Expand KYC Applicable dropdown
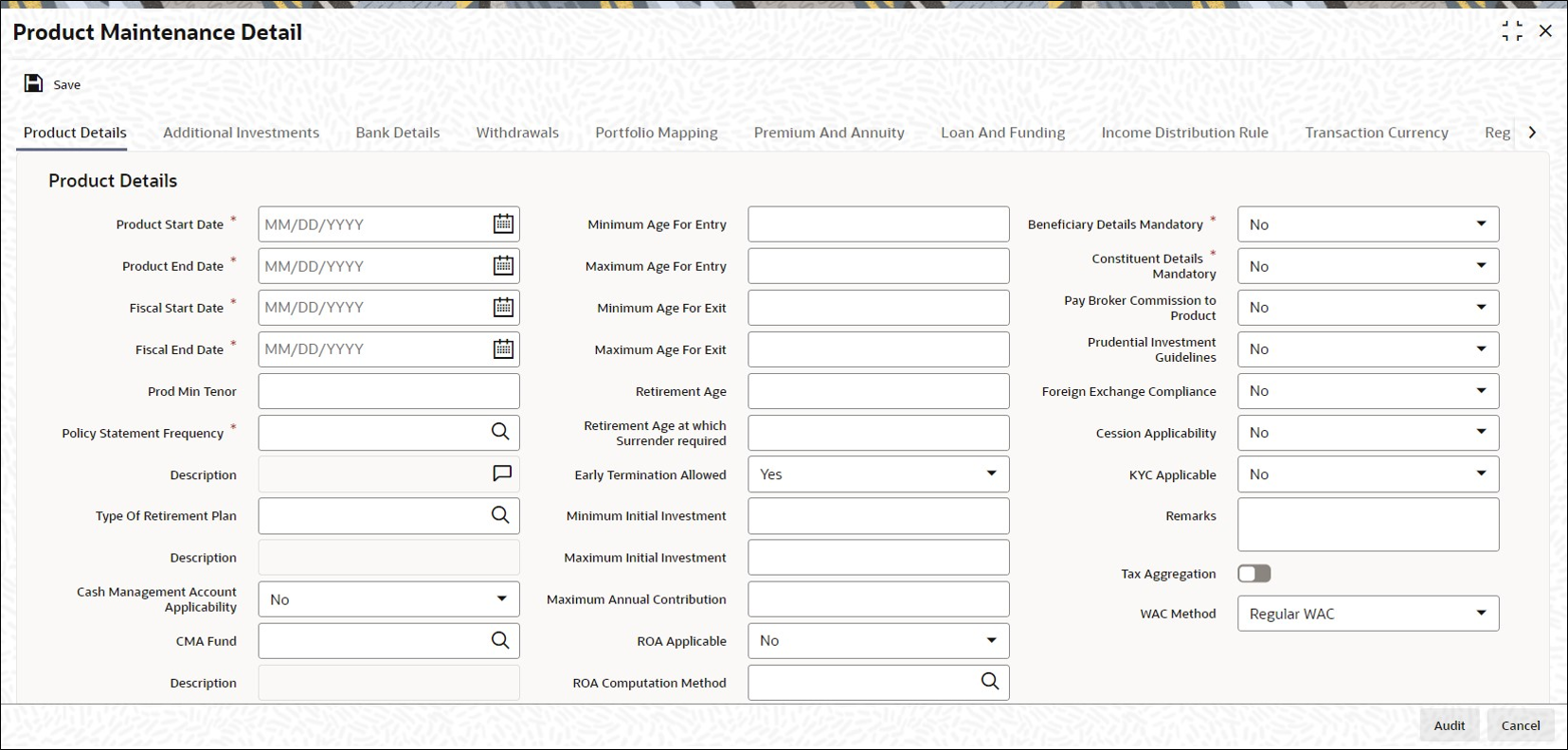This screenshot has width=1568, height=750. (x=1481, y=473)
